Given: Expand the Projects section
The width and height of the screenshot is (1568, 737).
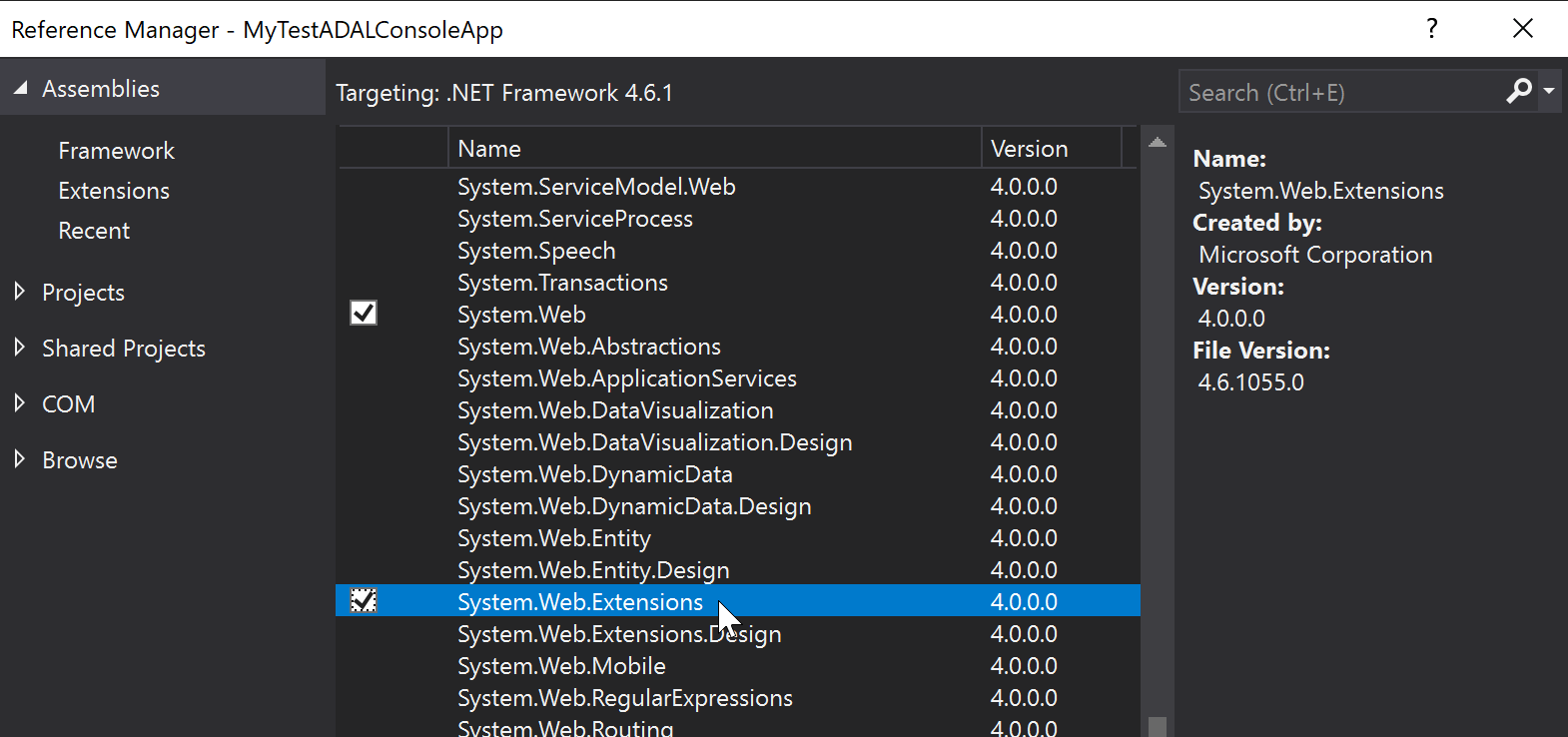Looking at the screenshot, I should [19, 292].
